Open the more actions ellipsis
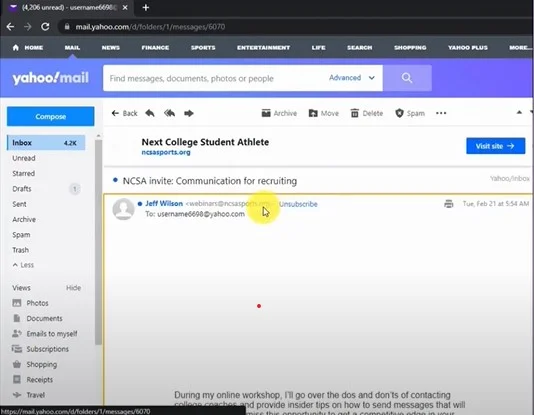 coord(441,113)
